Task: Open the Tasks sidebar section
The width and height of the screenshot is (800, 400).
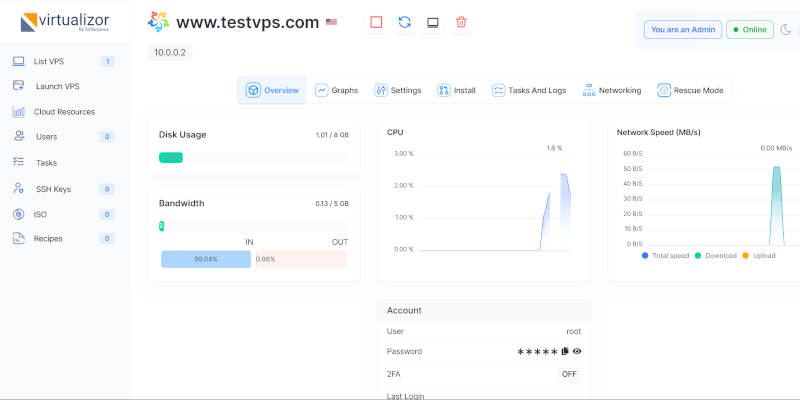Action: [x=46, y=162]
